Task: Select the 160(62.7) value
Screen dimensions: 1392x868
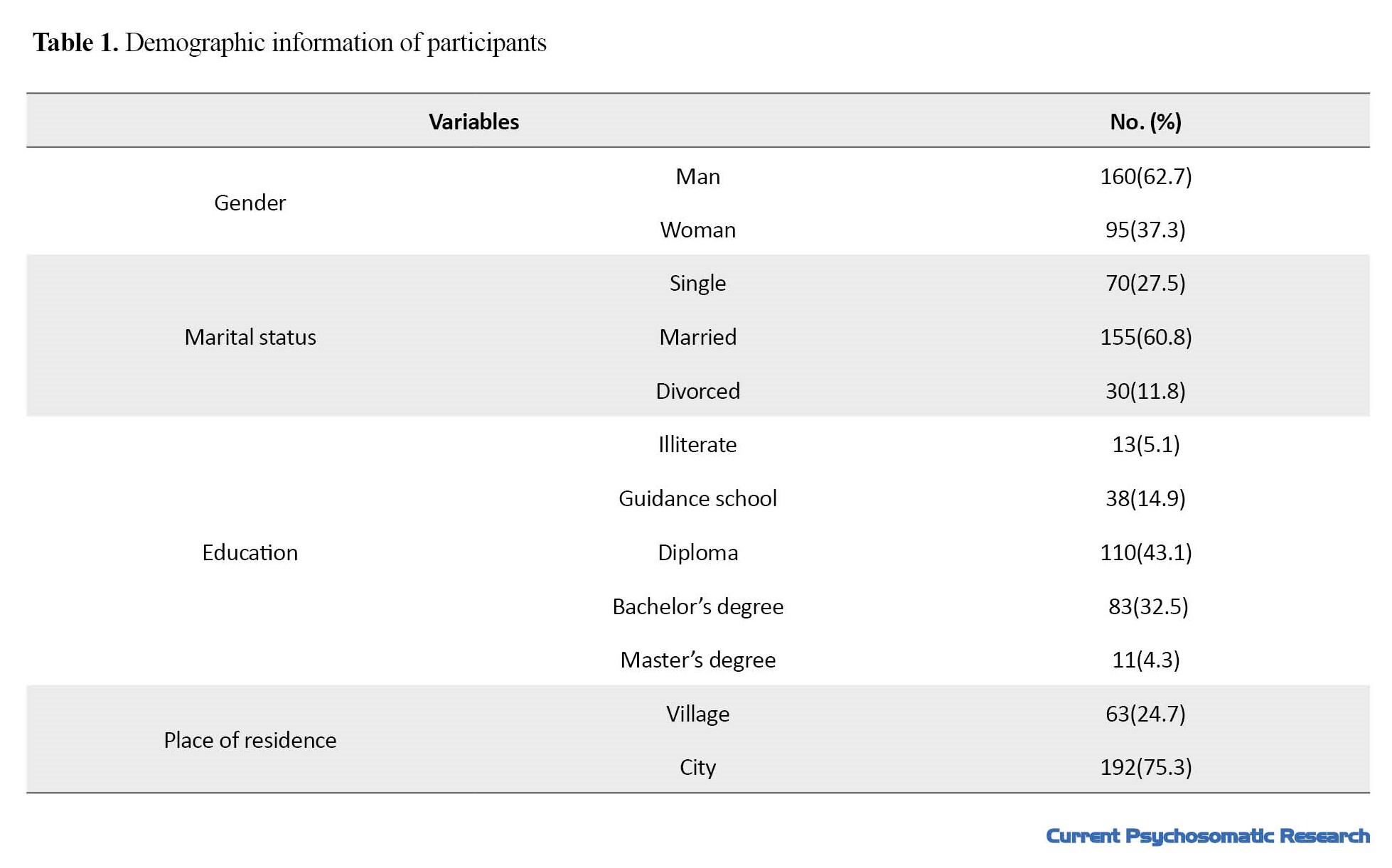Action: coord(1145,176)
